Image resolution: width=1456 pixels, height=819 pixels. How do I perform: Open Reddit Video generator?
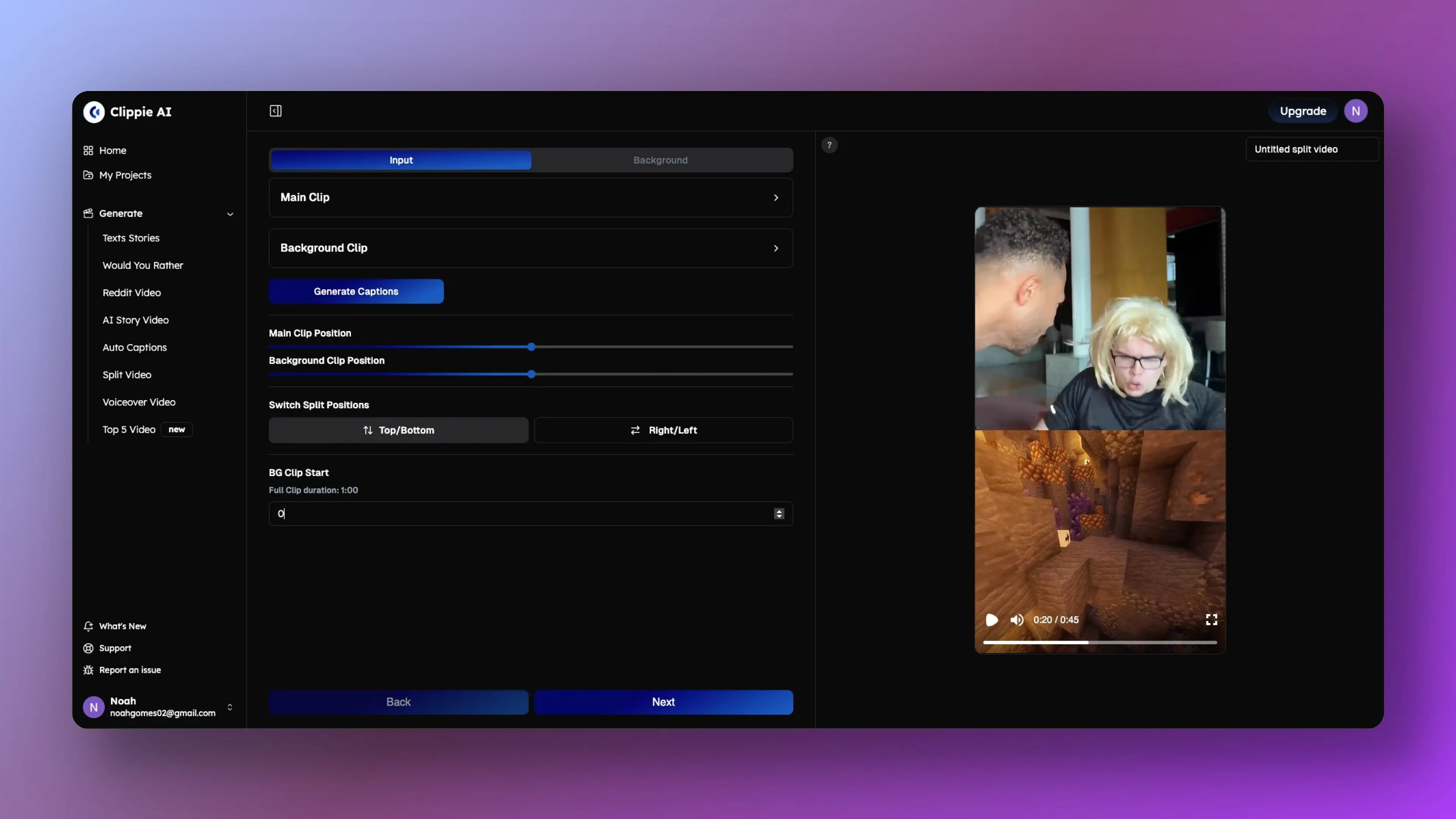(x=131, y=293)
